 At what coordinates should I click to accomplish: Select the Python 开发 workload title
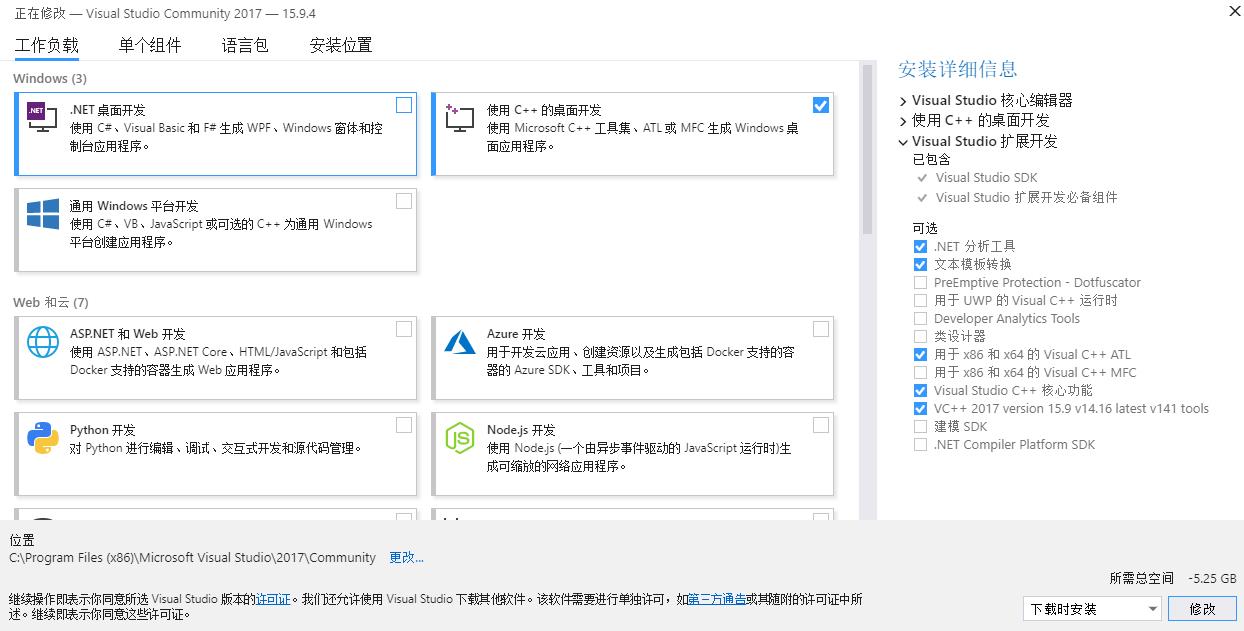point(103,430)
